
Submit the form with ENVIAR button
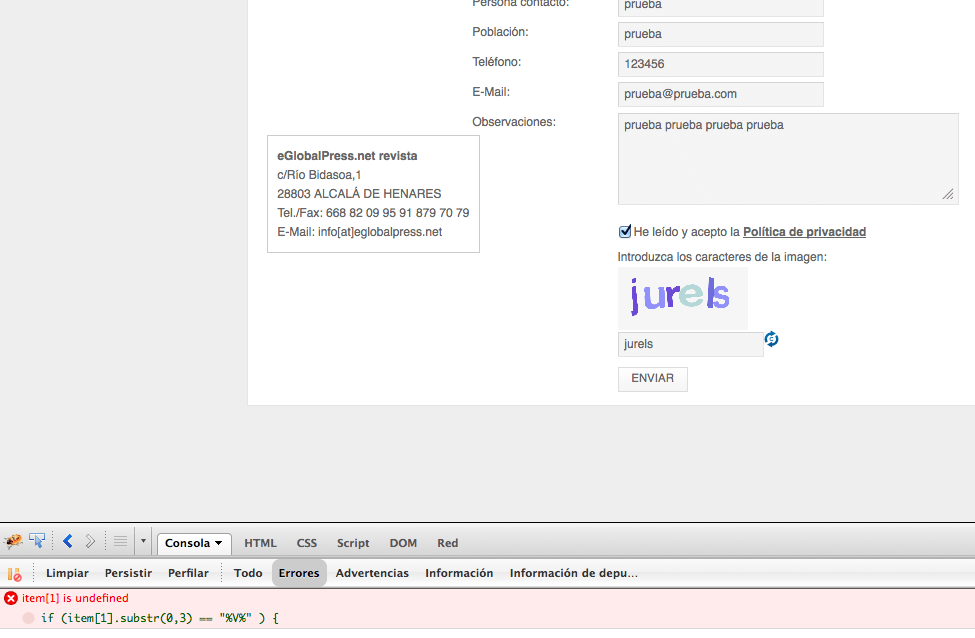pyautogui.click(x=652, y=379)
